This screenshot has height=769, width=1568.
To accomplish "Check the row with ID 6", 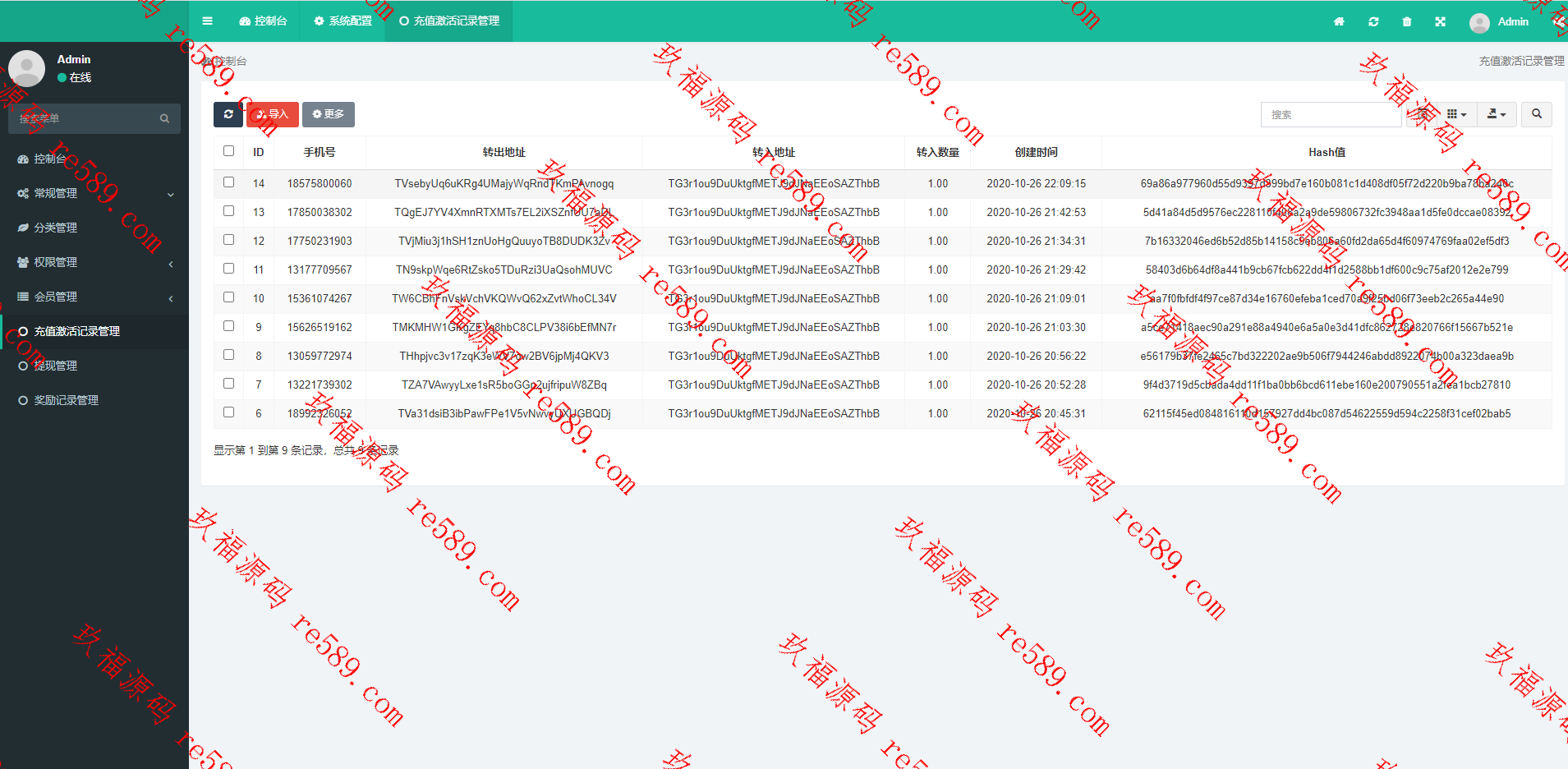I will pyautogui.click(x=228, y=412).
